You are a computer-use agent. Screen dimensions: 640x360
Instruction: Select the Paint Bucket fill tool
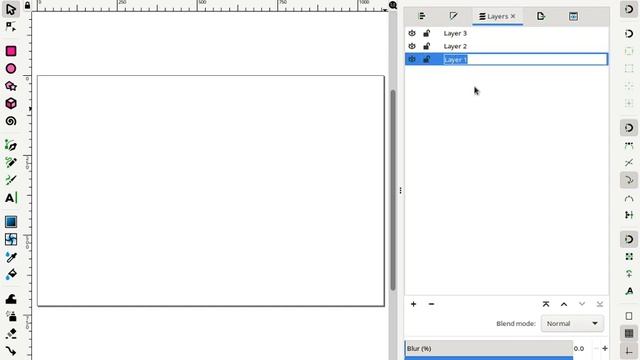(x=11, y=274)
